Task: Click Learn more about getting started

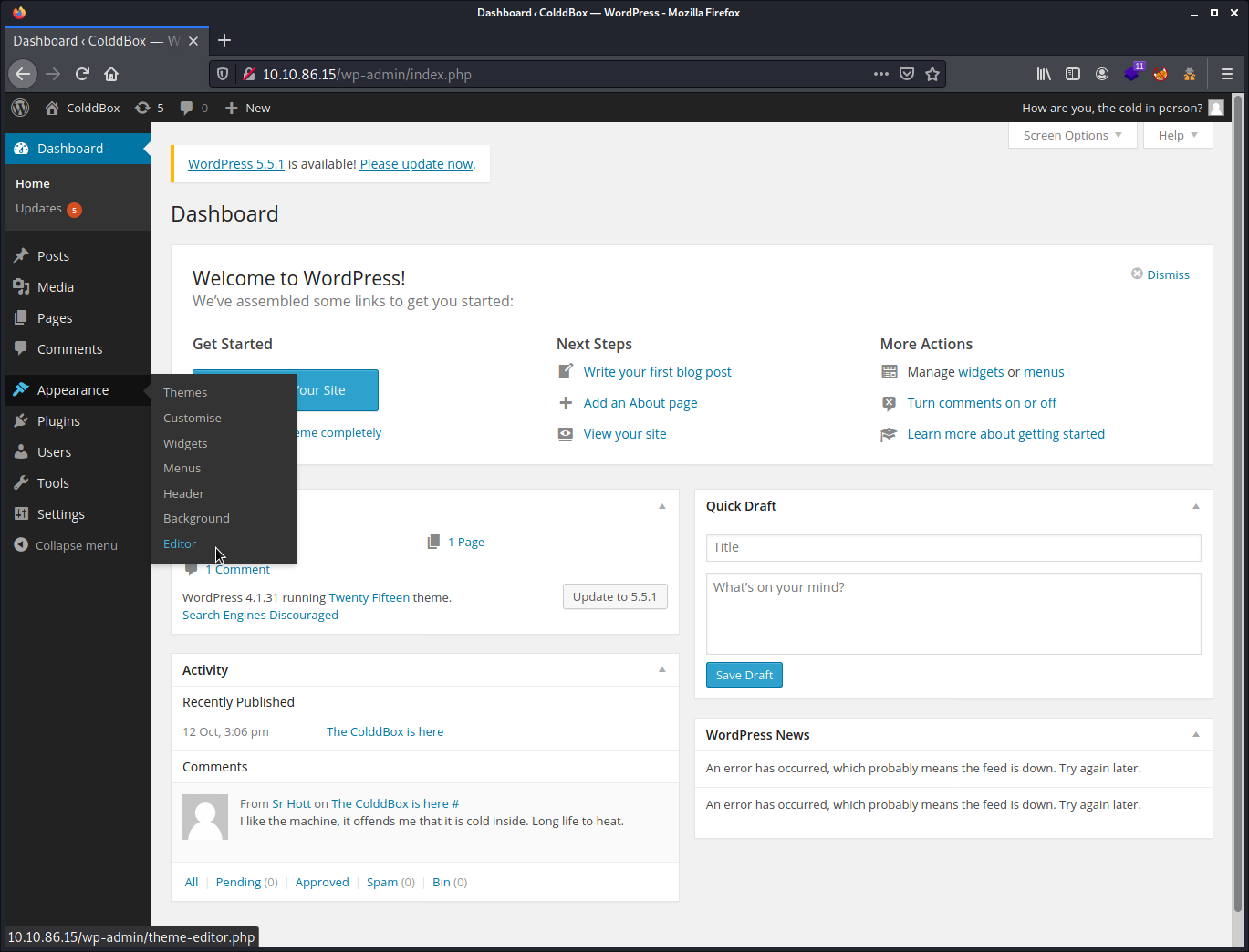Action: tap(1005, 434)
